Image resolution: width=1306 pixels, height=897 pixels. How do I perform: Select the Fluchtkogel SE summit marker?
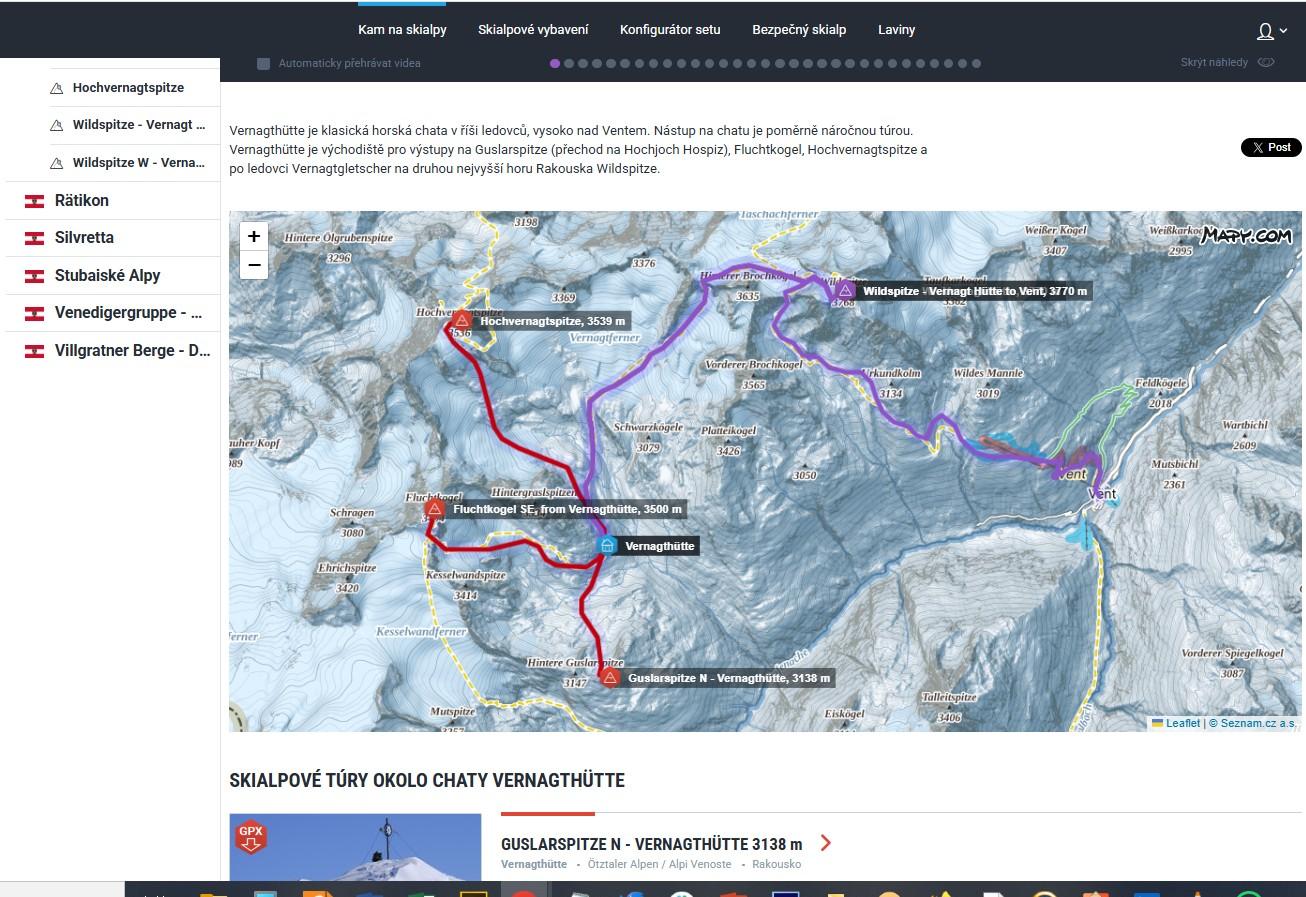(x=434, y=509)
